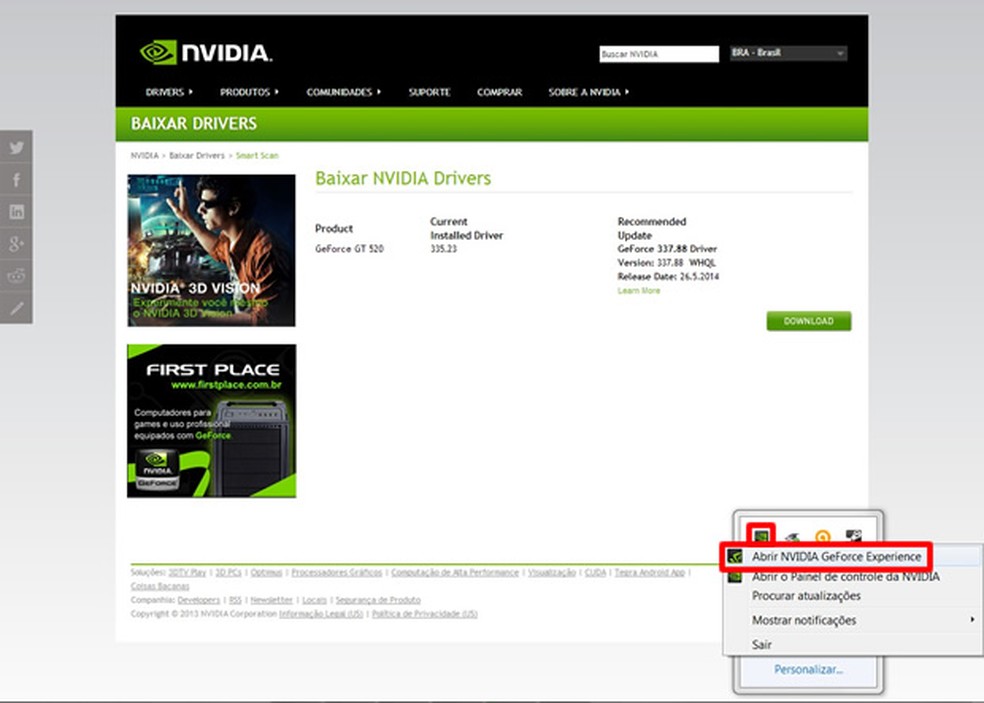Open the Sobre a NVIDIA menu
984x703 pixels.
coord(589,92)
